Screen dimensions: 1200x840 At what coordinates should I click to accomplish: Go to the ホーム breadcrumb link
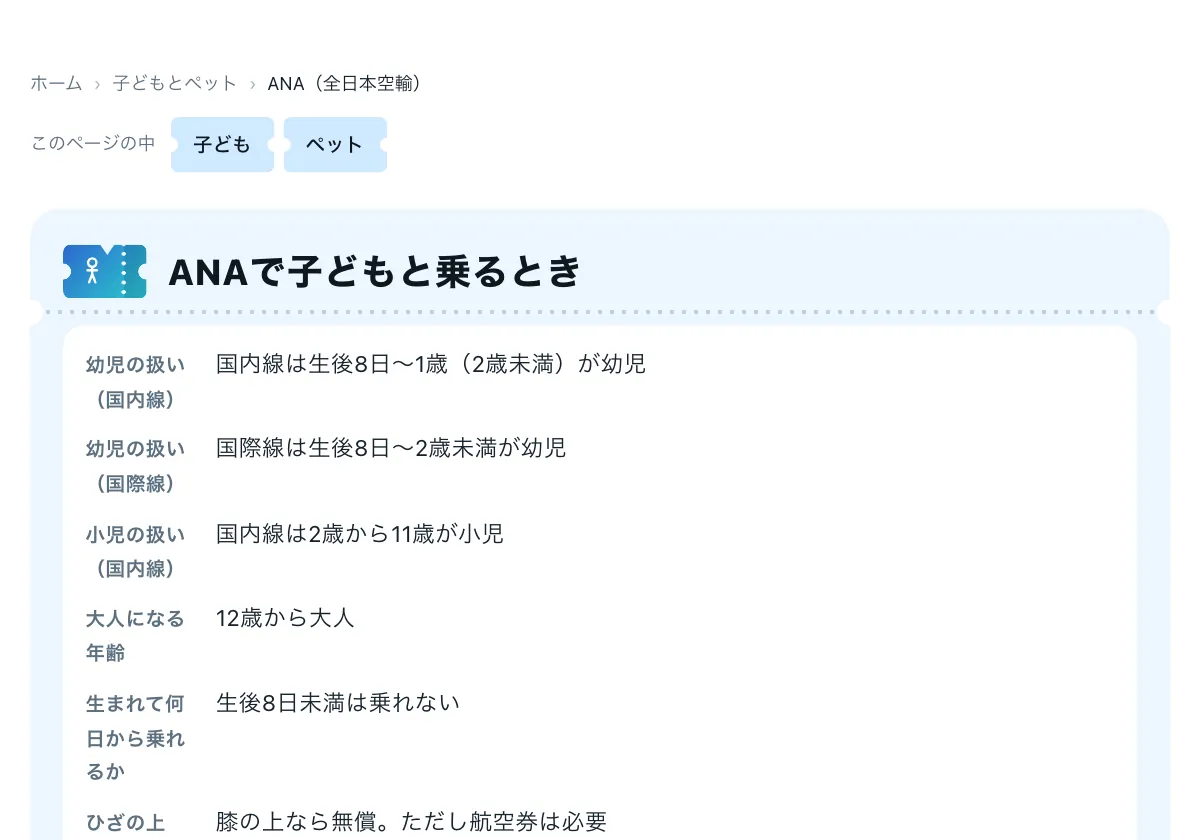pos(56,83)
